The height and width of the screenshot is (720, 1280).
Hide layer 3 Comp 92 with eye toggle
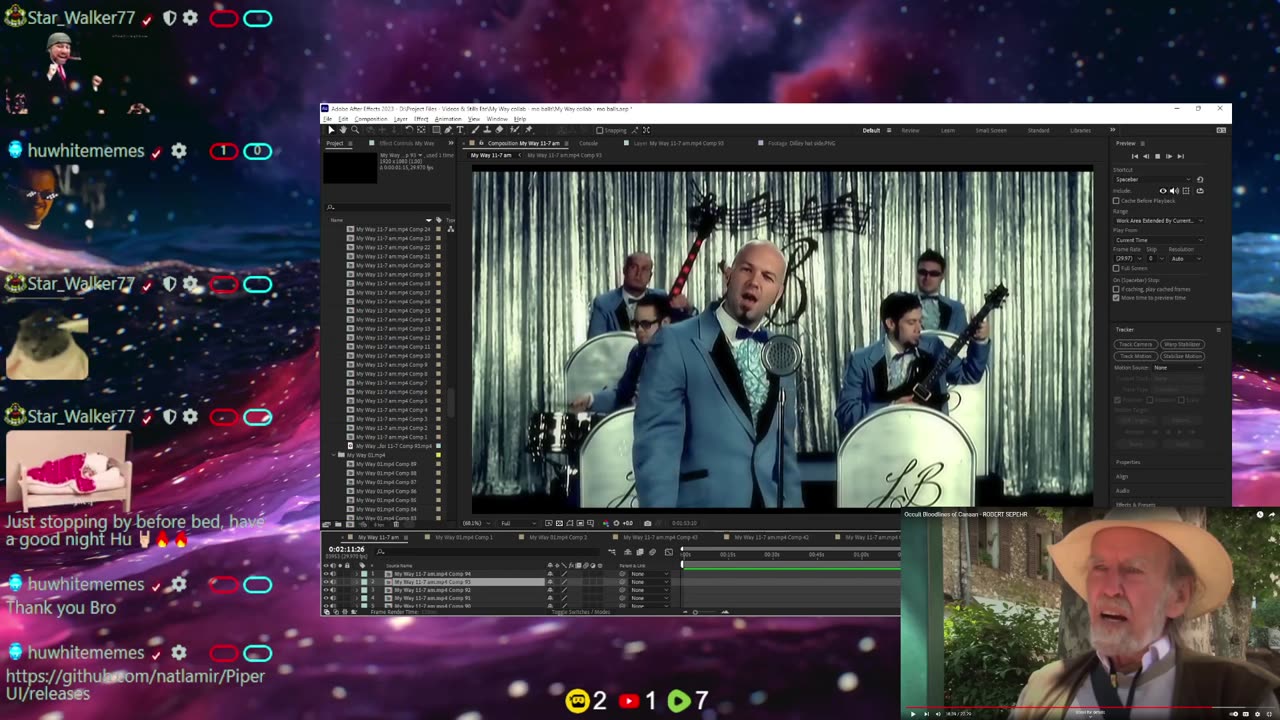326,590
